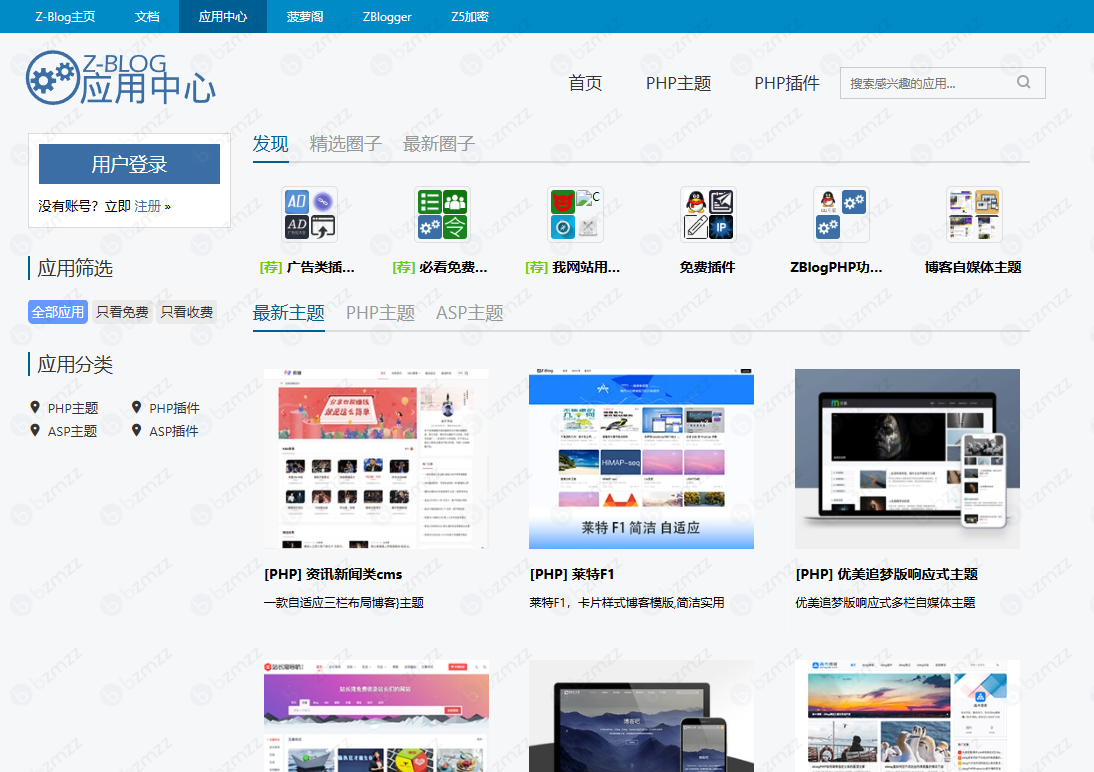Open sidebar category ASP主题 link
1094x772 pixels.
73,431
